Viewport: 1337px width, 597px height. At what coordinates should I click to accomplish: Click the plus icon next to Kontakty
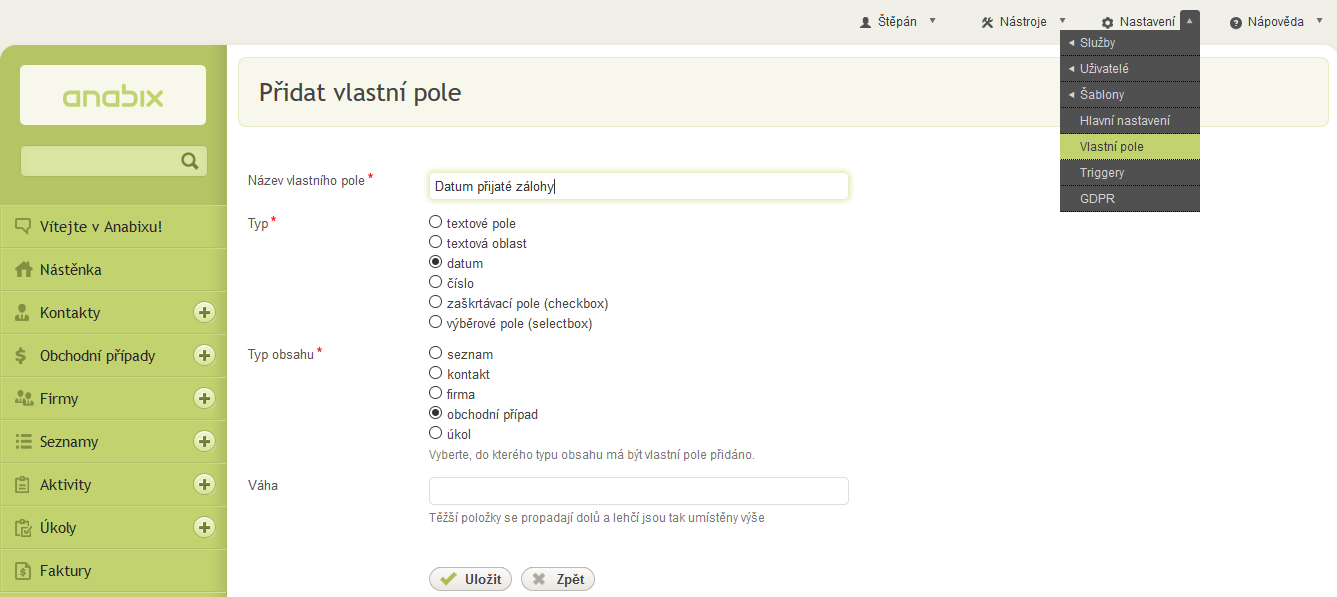click(204, 312)
